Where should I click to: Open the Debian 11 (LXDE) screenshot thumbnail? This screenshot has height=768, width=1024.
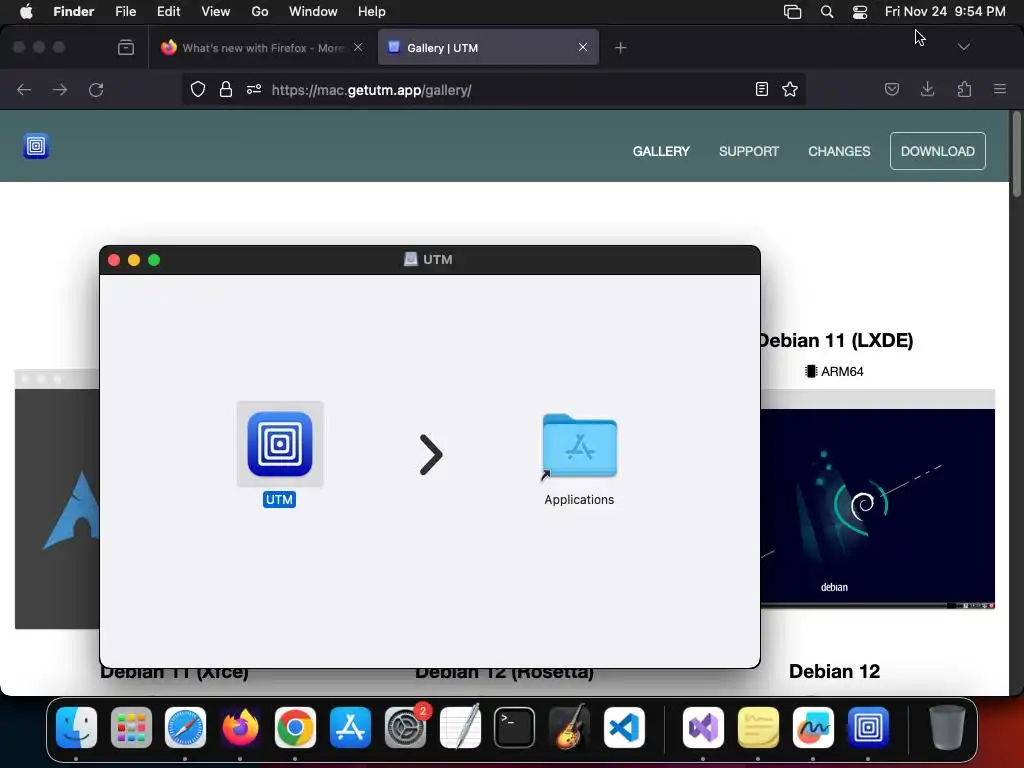coord(878,499)
